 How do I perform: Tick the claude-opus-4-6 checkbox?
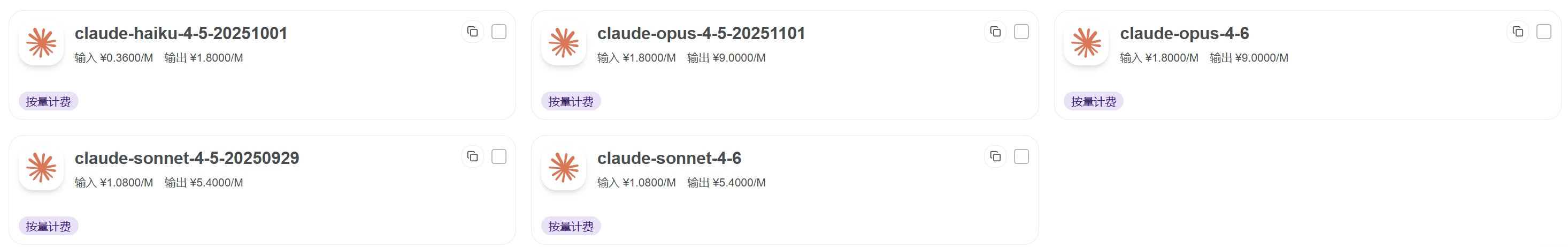point(1543,32)
